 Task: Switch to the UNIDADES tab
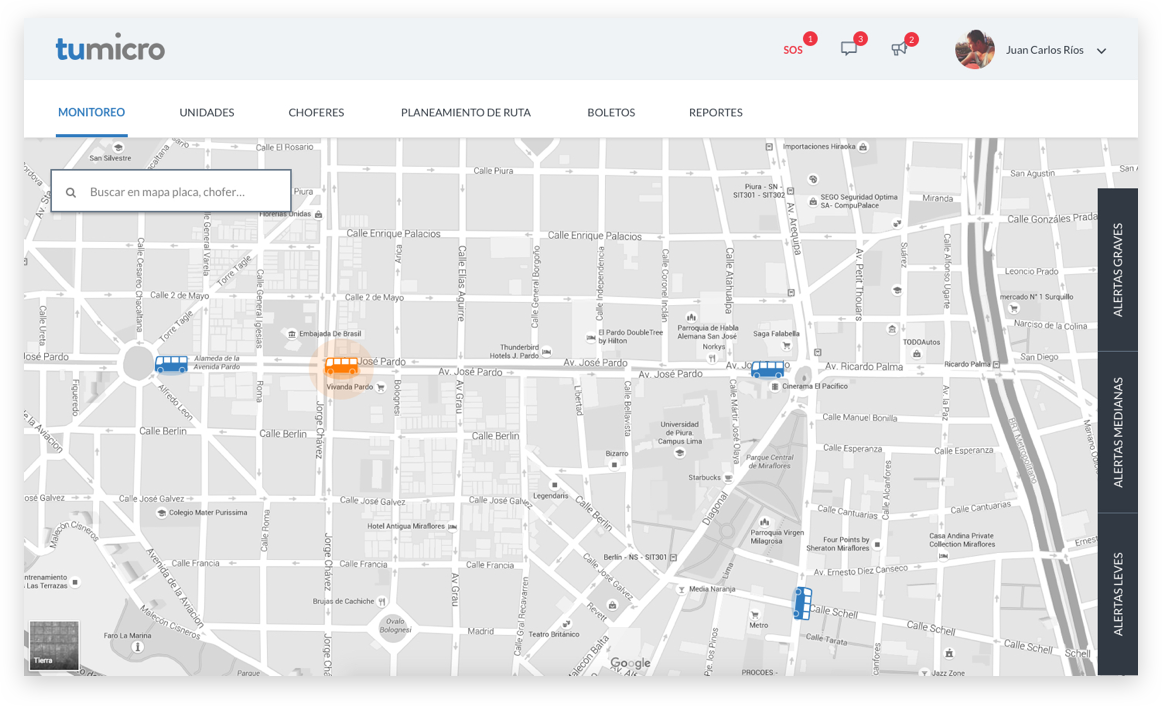[x=207, y=113]
